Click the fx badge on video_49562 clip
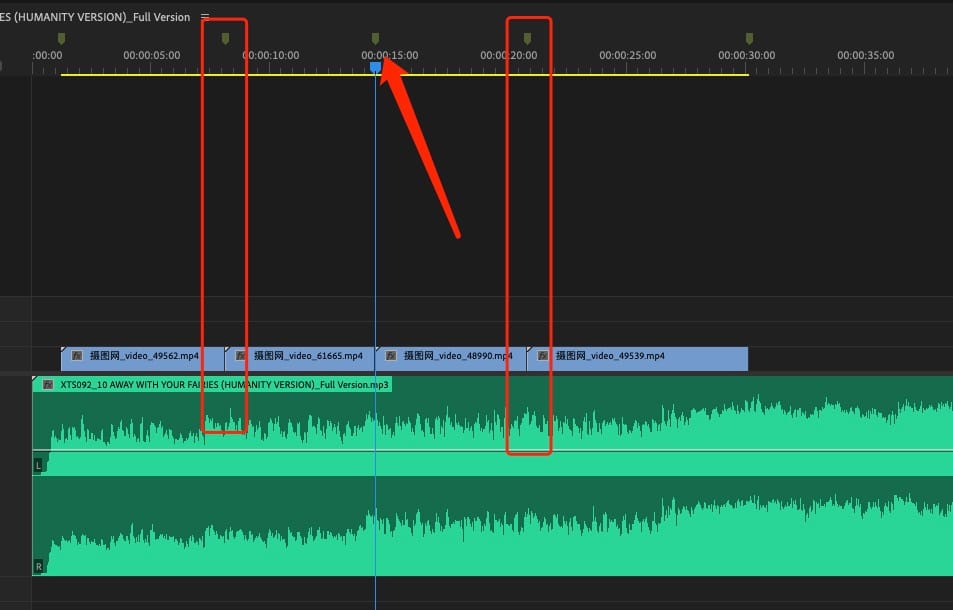 pyautogui.click(x=77, y=355)
